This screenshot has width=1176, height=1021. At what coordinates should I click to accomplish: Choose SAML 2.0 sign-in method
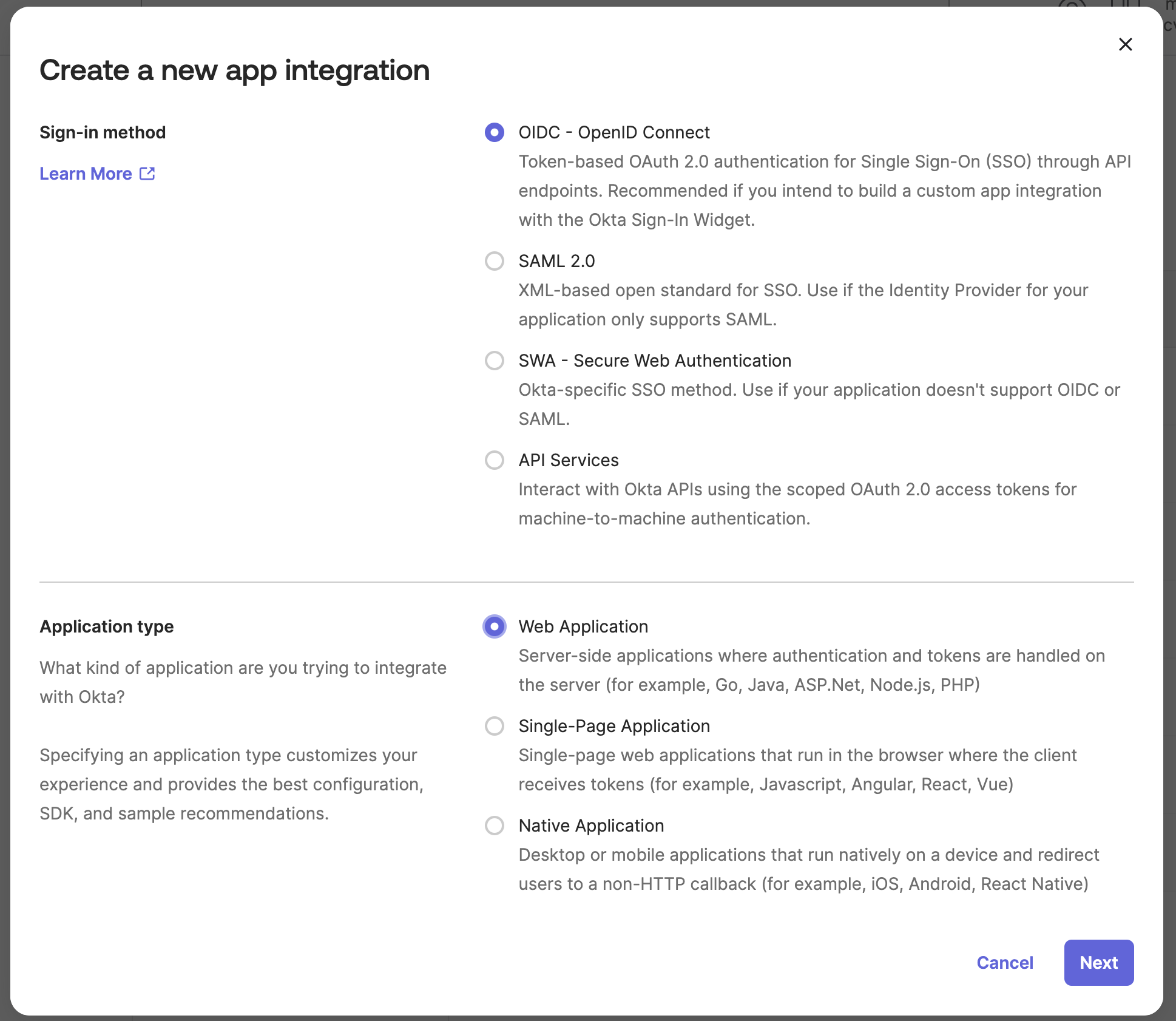pos(495,261)
